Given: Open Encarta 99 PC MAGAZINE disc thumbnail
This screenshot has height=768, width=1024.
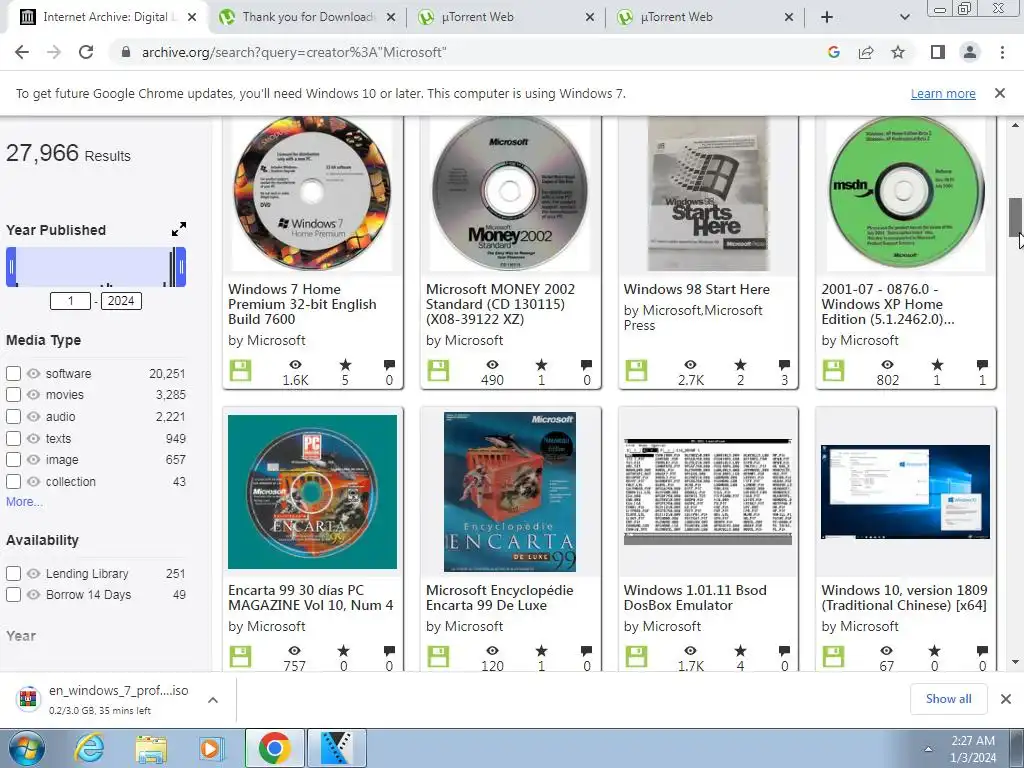Looking at the screenshot, I should tap(312, 492).
